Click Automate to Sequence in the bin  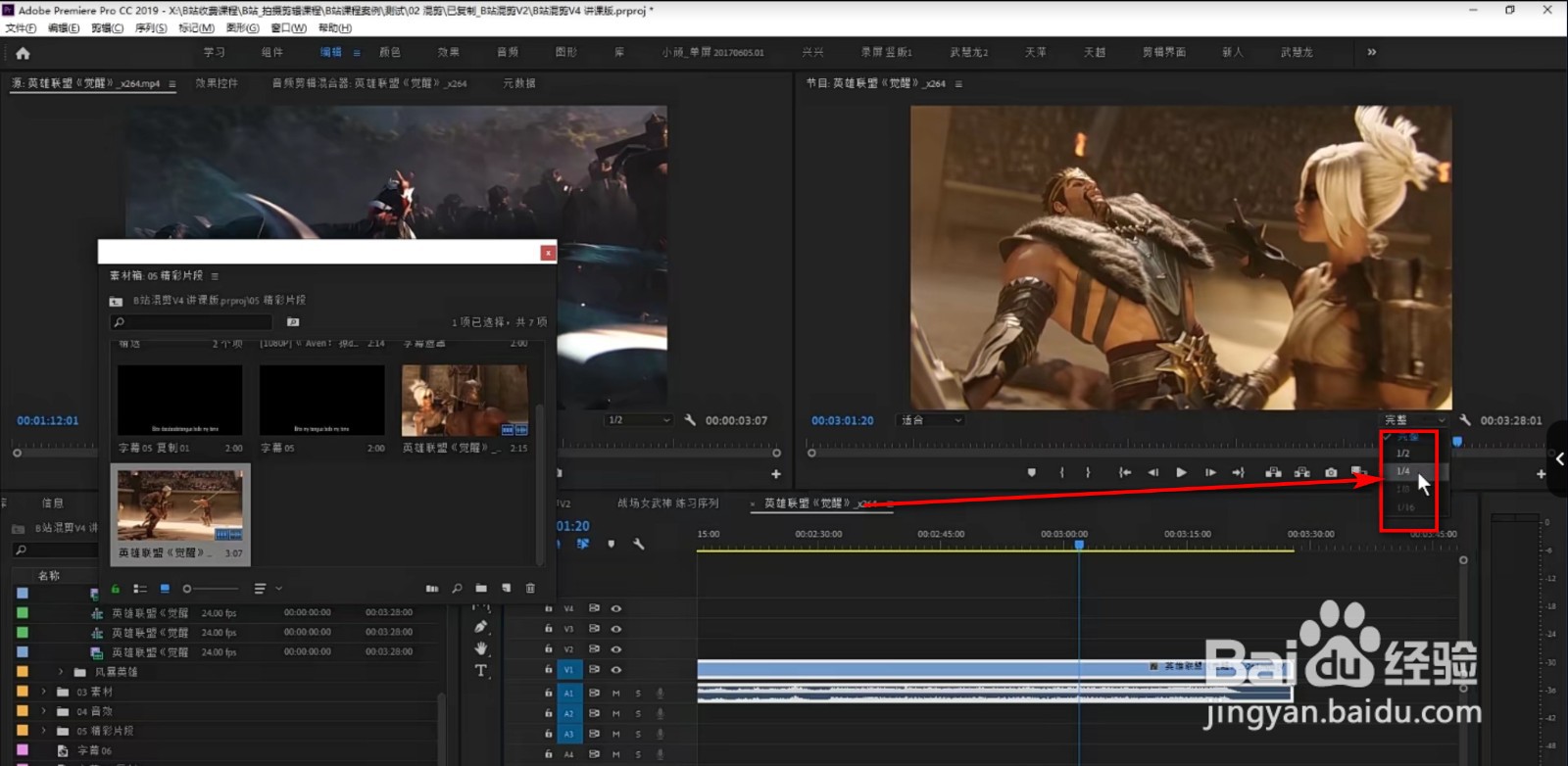432,589
